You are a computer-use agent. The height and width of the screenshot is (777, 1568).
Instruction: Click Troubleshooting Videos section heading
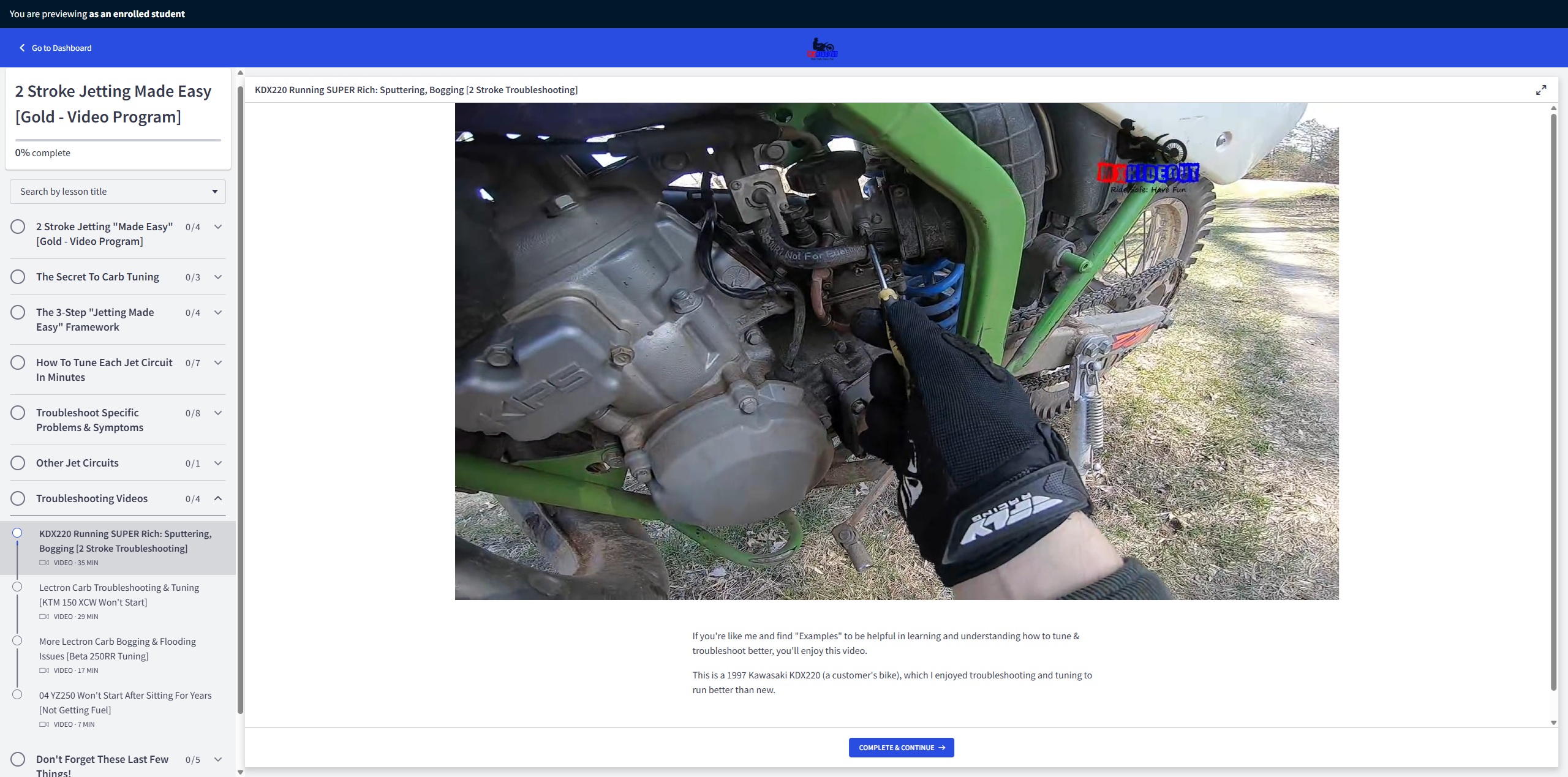(92, 498)
